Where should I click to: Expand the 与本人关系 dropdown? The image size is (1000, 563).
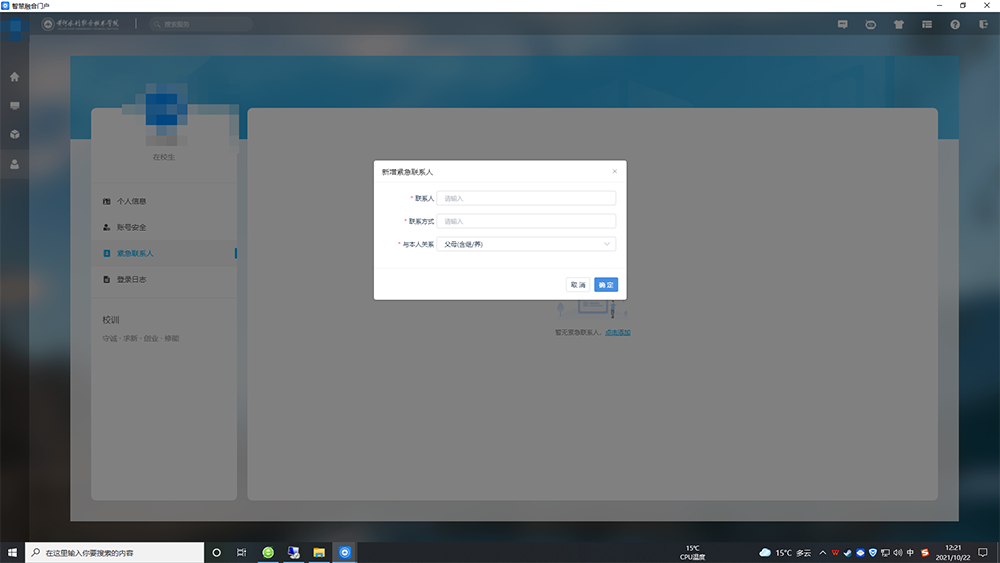(x=526, y=244)
